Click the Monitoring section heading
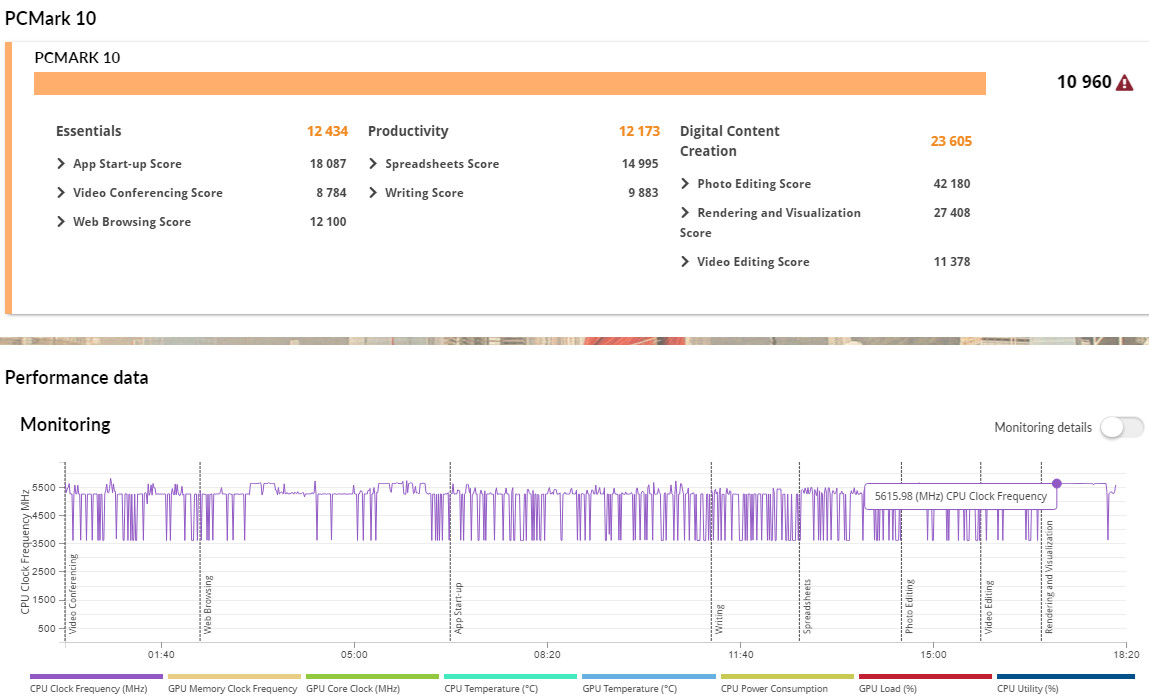This screenshot has width=1149, height=699. pyautogui.click(x=65, y=424)
